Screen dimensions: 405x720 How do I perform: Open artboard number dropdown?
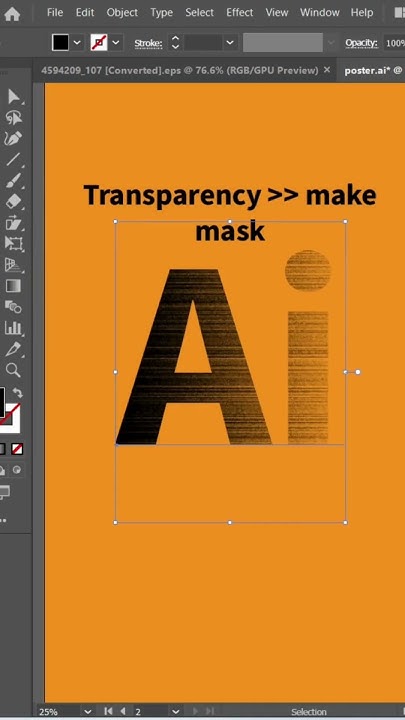[x=175, y=712]
